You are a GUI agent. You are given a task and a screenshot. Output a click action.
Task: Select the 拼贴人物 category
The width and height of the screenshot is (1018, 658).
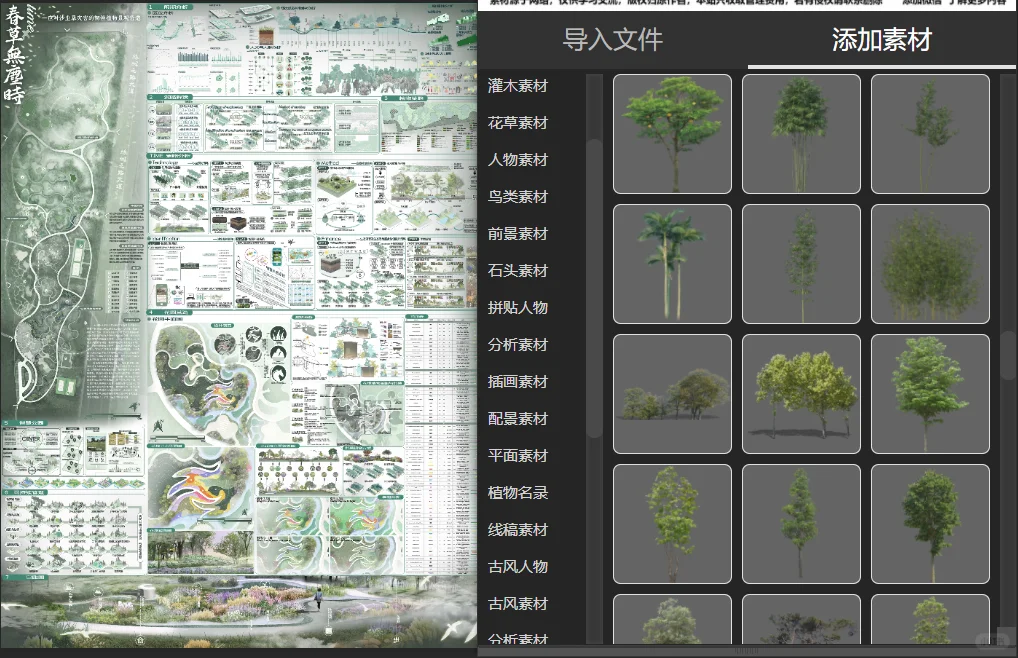click(x=516, y=308)
